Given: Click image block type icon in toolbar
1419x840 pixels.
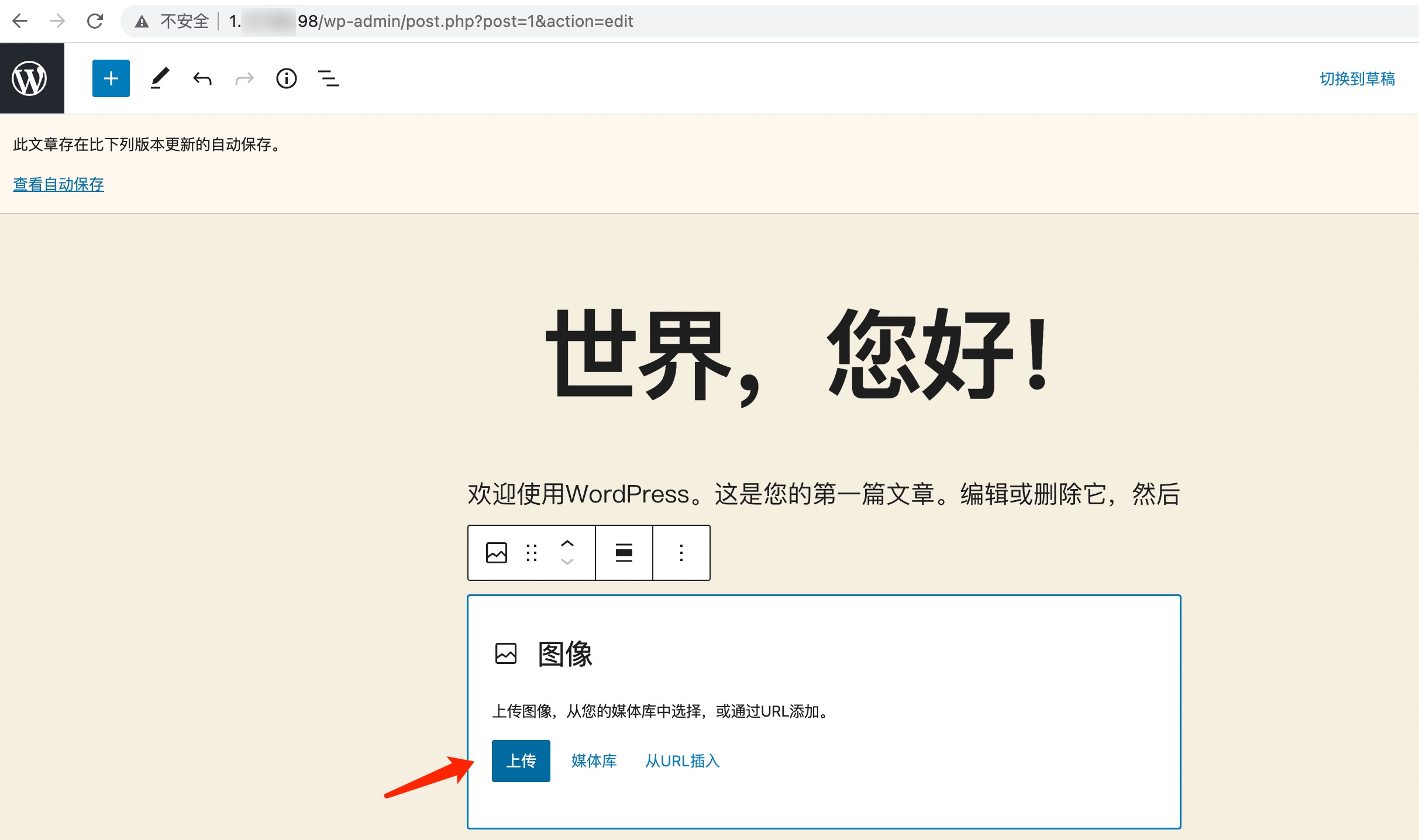Looking at the screenshot, I should [x=497, y=553].
